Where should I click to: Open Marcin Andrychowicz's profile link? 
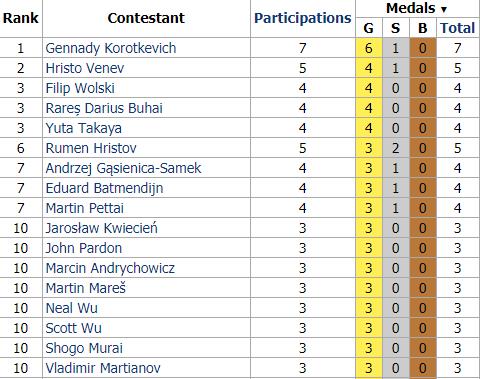110,268
